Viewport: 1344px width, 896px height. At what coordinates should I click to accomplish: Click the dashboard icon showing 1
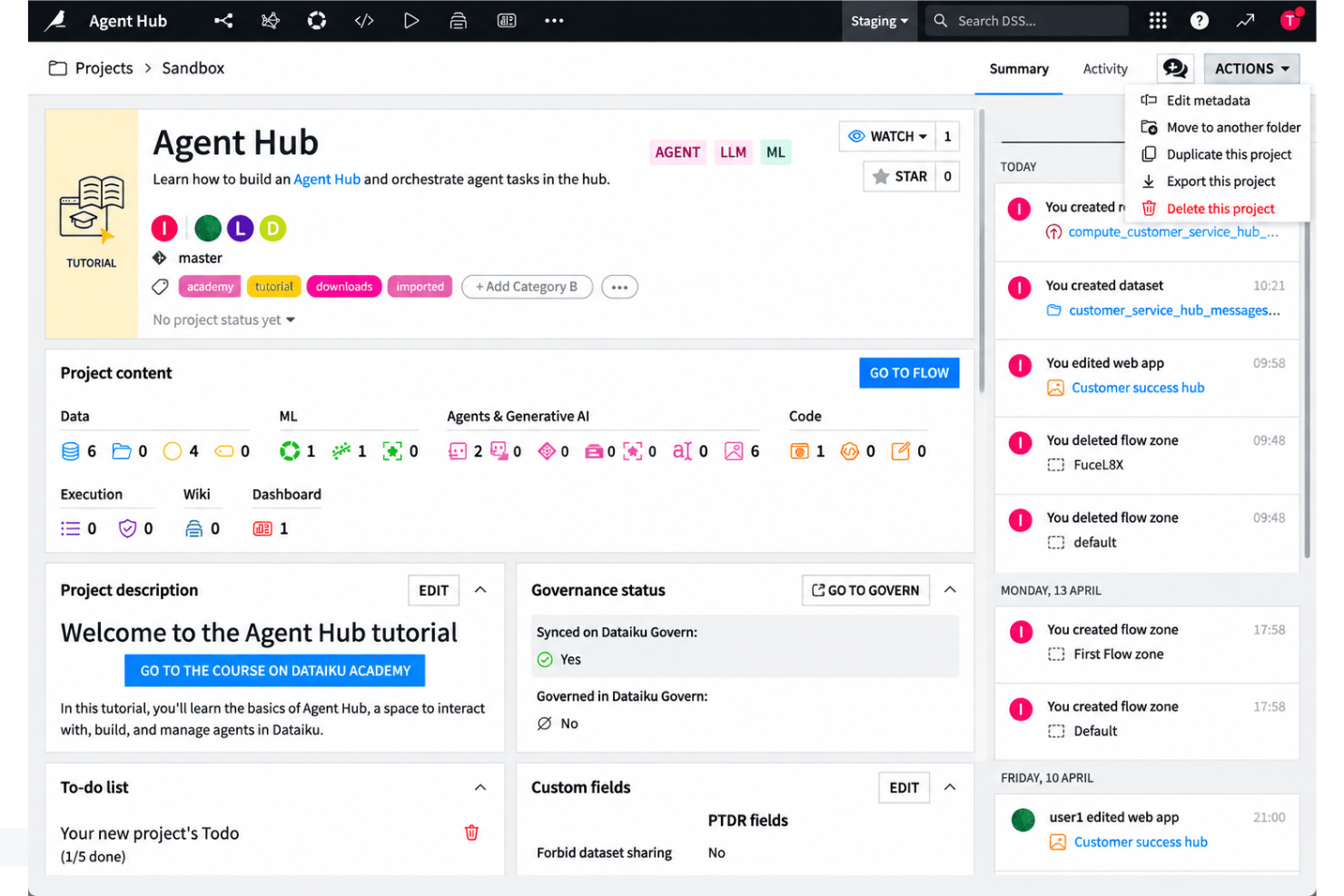[x=262, y=528]
